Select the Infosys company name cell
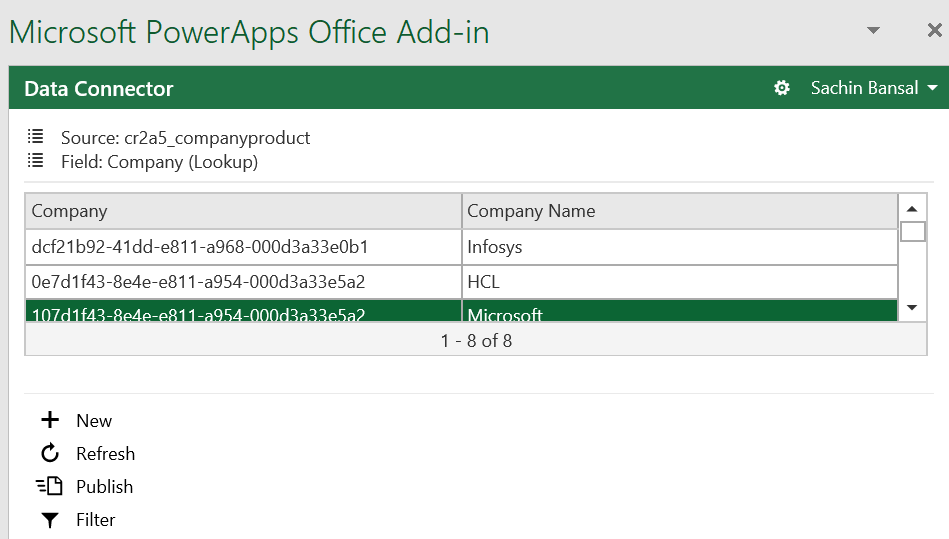Screen dimensions: 949x539 [x=679, y=246]
